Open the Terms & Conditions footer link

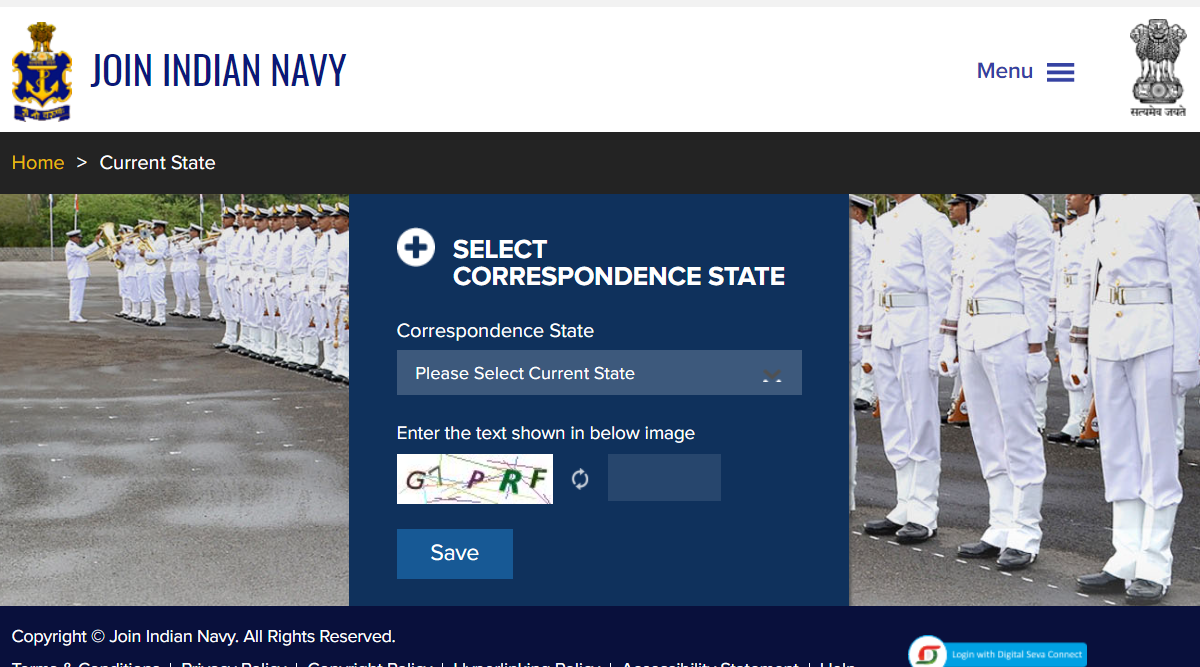coord(85,664)
